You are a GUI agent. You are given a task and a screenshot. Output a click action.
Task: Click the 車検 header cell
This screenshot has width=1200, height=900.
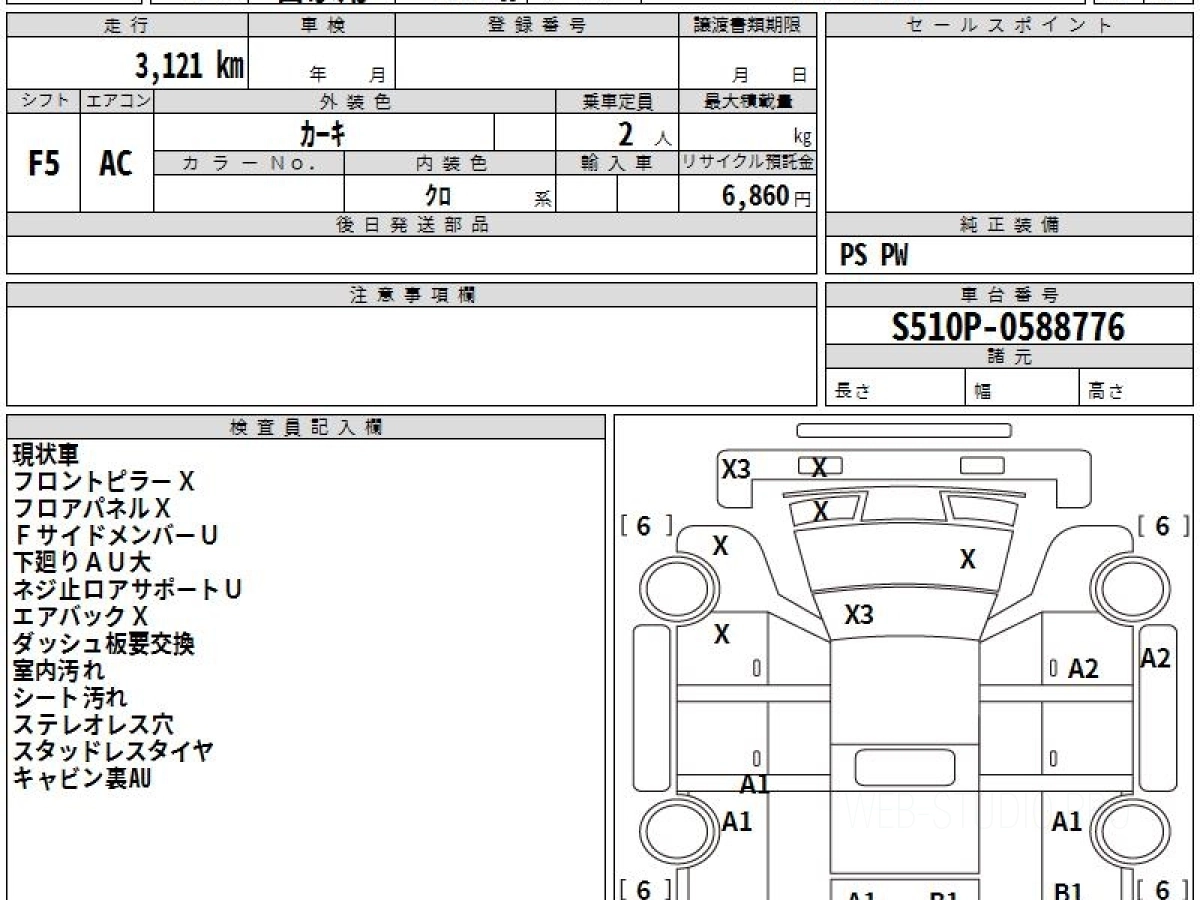tap(322, 26)
